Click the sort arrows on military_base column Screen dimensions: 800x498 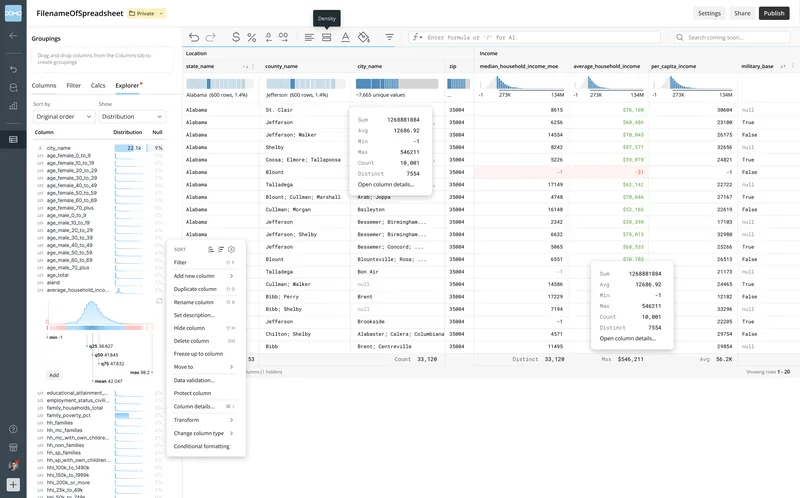783,66
